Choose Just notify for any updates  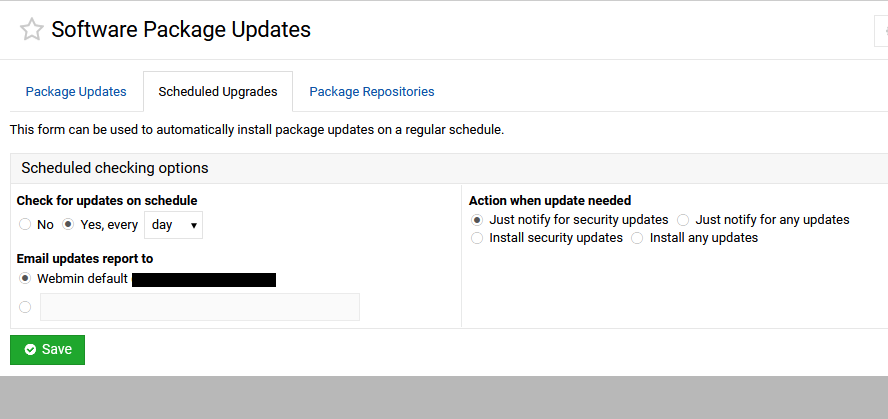683,220
